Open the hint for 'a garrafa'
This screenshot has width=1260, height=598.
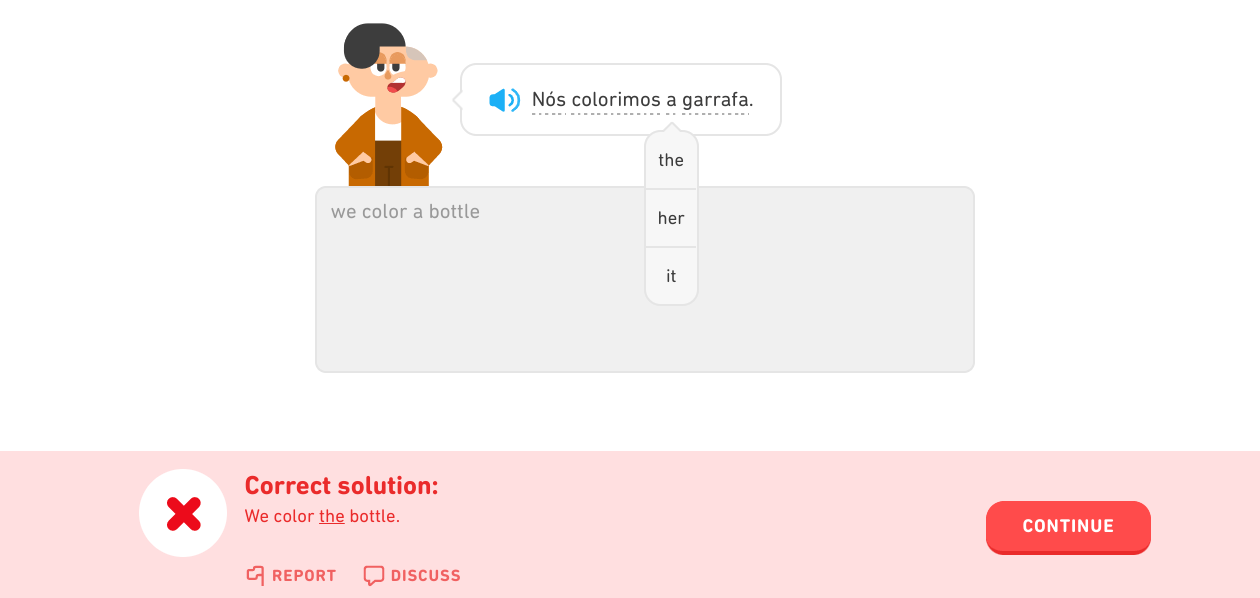710,99
